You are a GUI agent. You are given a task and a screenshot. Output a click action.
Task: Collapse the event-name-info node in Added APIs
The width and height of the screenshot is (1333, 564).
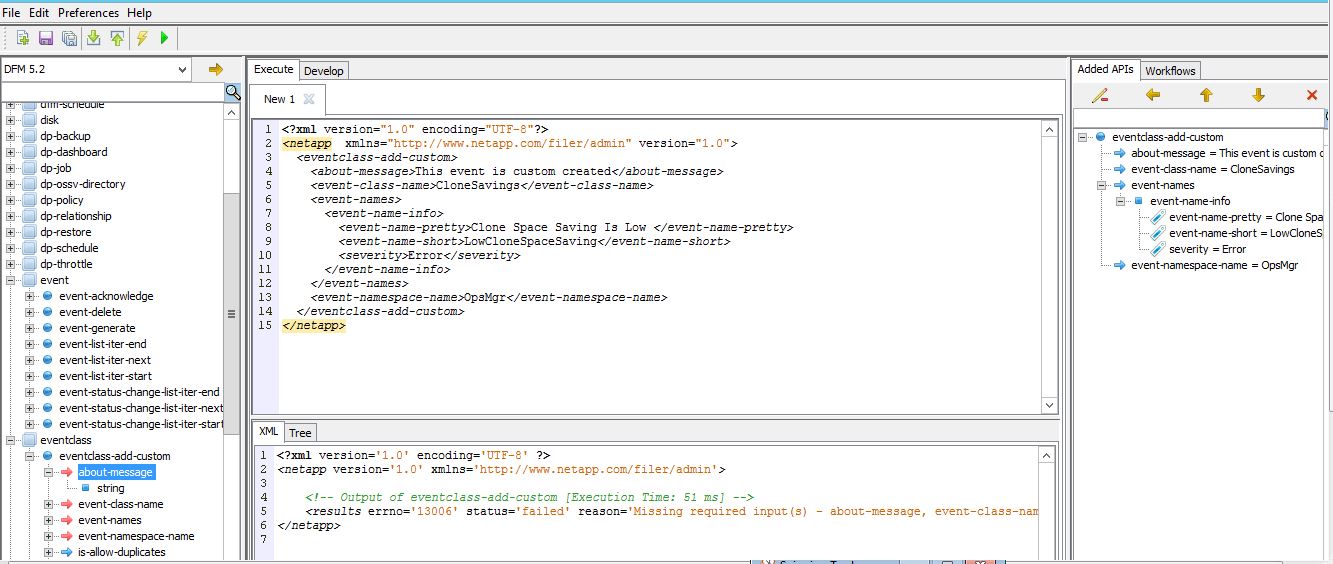point(1121,201)
